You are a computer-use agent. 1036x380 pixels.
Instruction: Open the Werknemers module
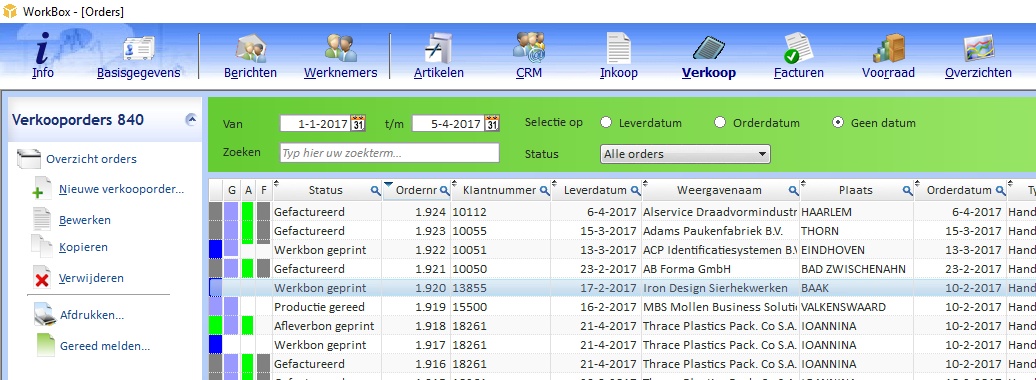(340, 57)
